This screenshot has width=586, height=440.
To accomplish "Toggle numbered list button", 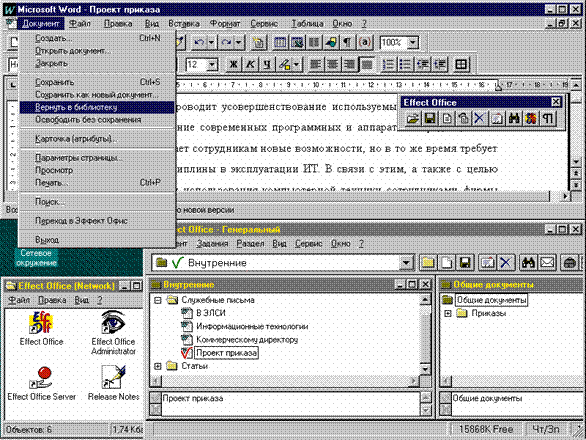I will 389,65.
